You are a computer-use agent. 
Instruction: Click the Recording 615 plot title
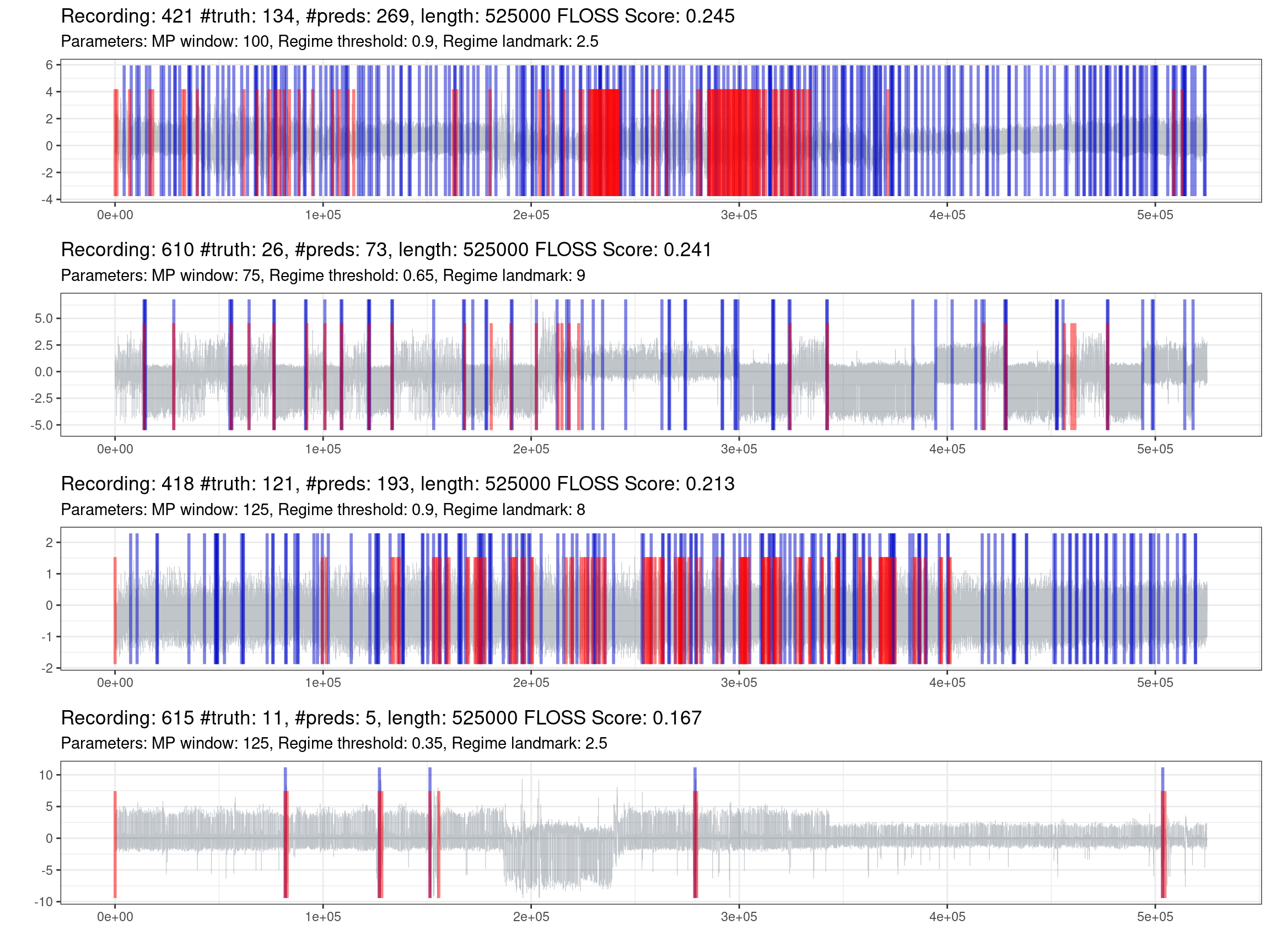pyautogui.click(x=381, y=718)
